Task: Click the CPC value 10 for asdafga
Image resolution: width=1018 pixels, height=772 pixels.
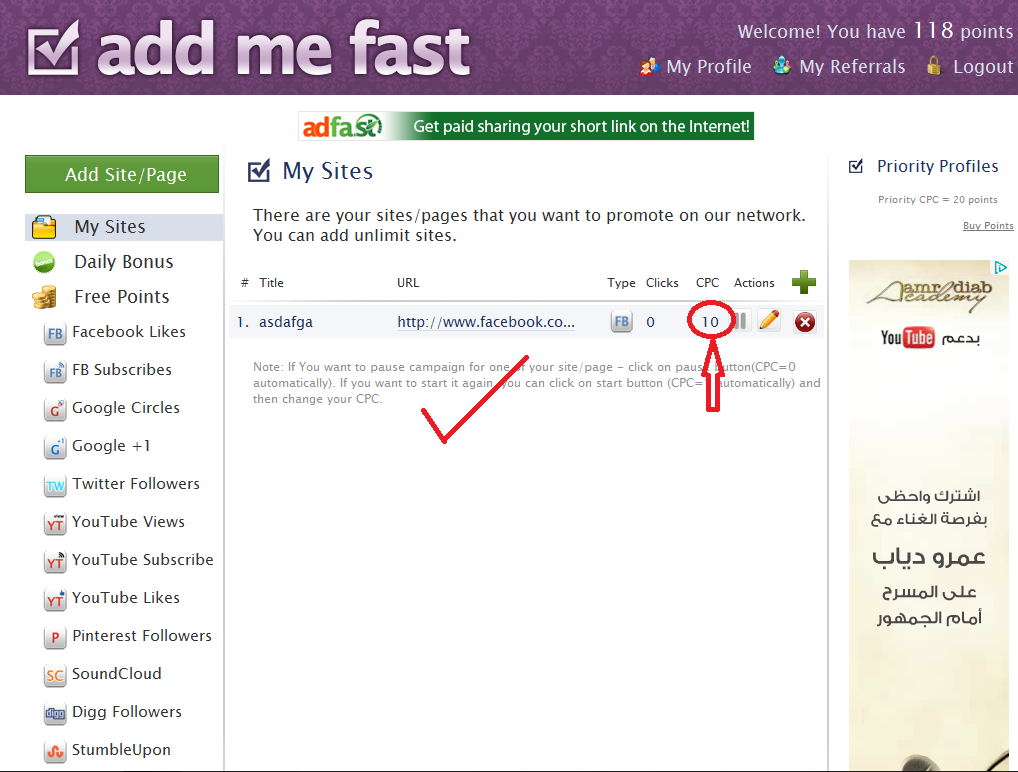Action: pos(710,322)
